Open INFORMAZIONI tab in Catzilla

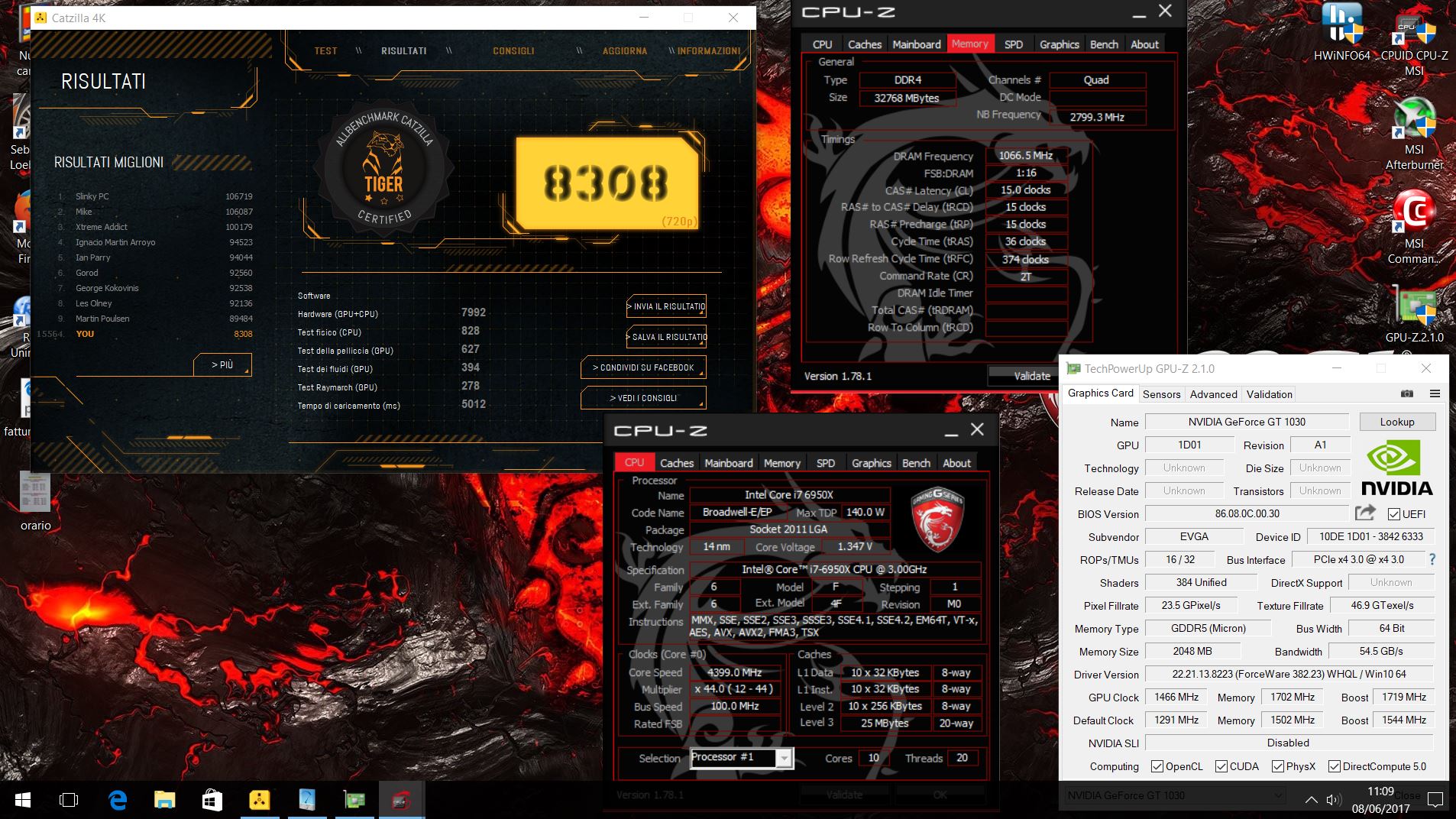pyautogui.click(x=708, y=50)
